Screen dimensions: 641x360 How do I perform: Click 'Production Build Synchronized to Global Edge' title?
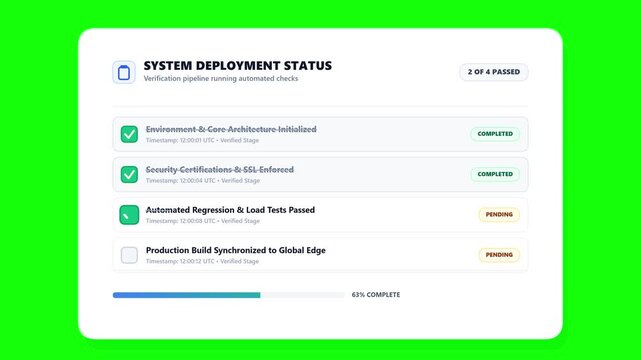(235, 250)
